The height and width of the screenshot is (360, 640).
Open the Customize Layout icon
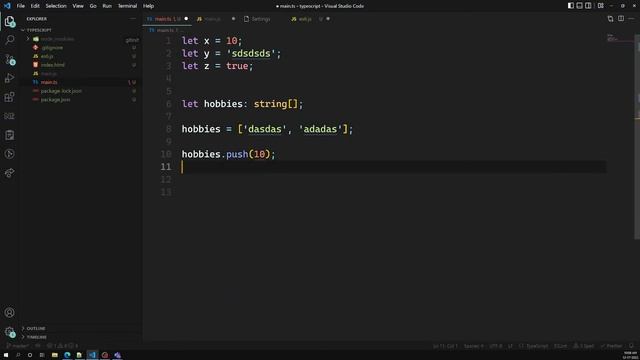pyautogui.click(x=600, y=6)
